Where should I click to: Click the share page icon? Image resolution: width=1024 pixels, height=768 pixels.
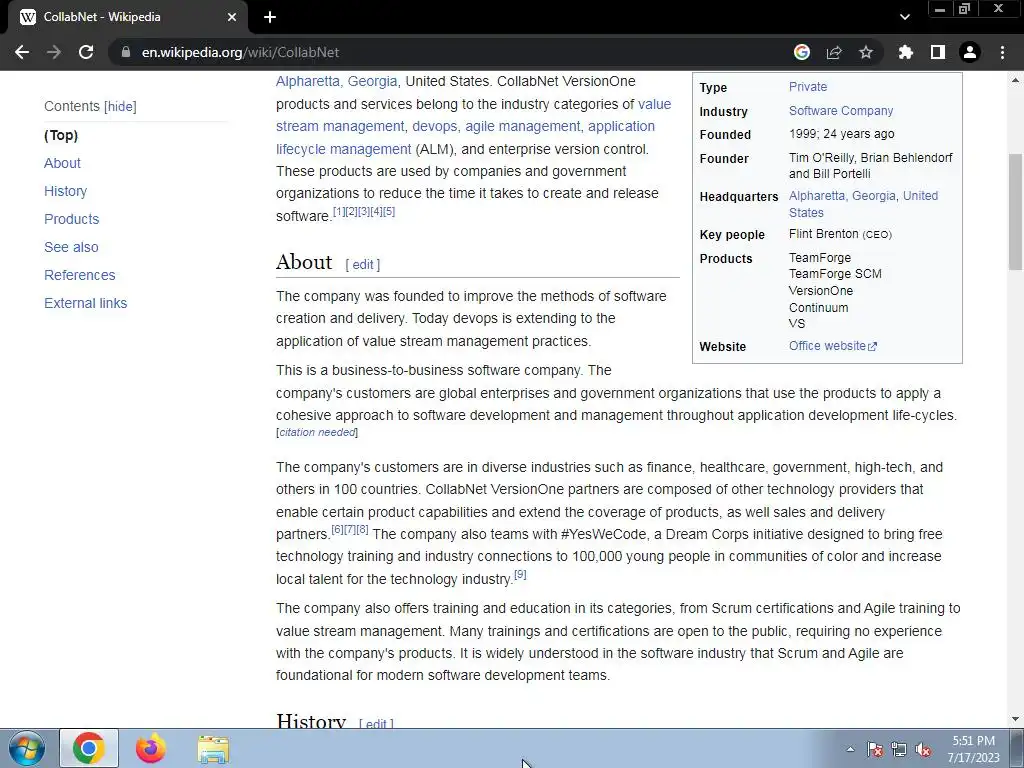tap(834, 52)
